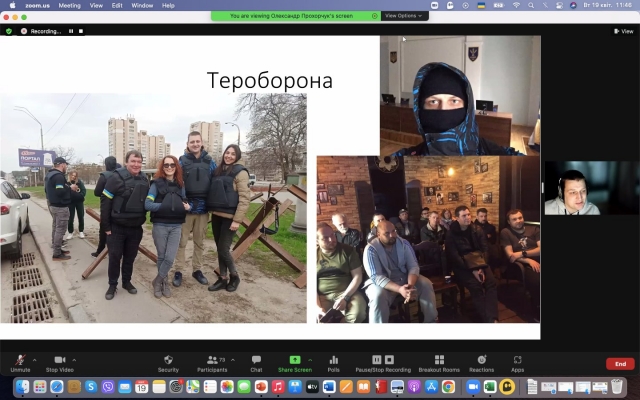Open the View Options dropdown

pyautogui.click(x=404, y=16)
